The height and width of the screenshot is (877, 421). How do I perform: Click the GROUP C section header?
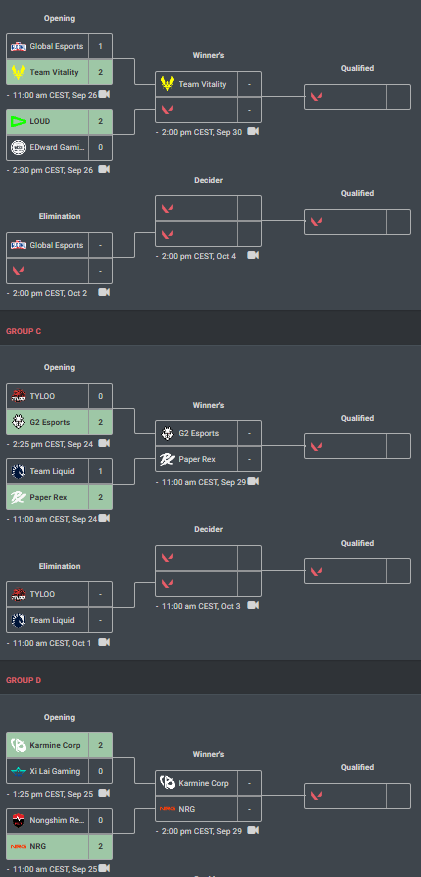pyautogui.click(x=23, y=331)
